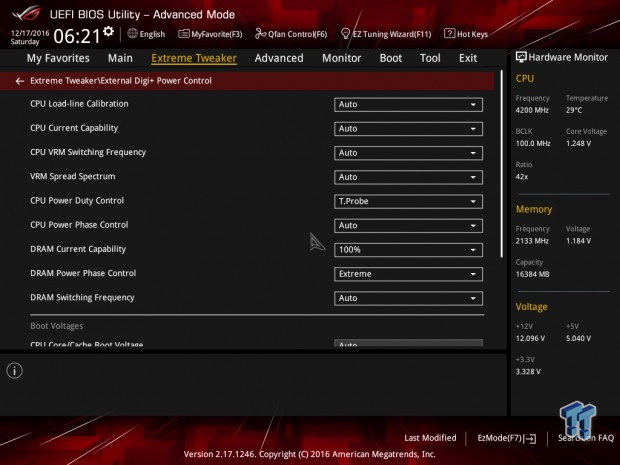Expand CPU Current Capability dropdown
Image resolution: width=620 pixels, height=465 pixels.
tap(408, 129)
